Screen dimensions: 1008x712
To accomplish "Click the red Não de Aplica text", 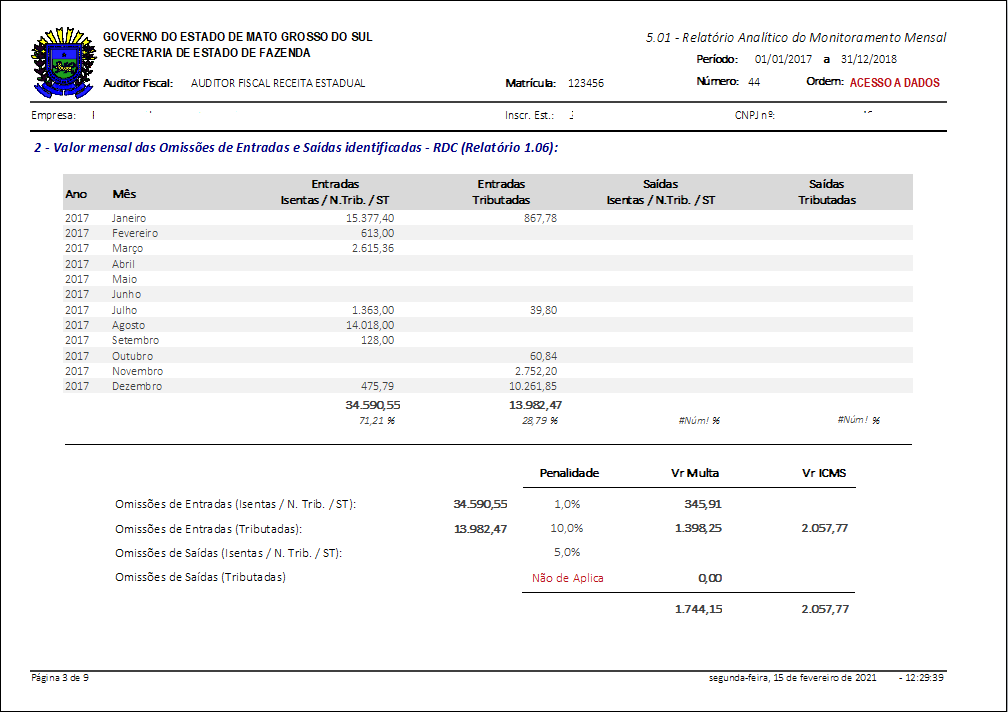I will 568,578.
